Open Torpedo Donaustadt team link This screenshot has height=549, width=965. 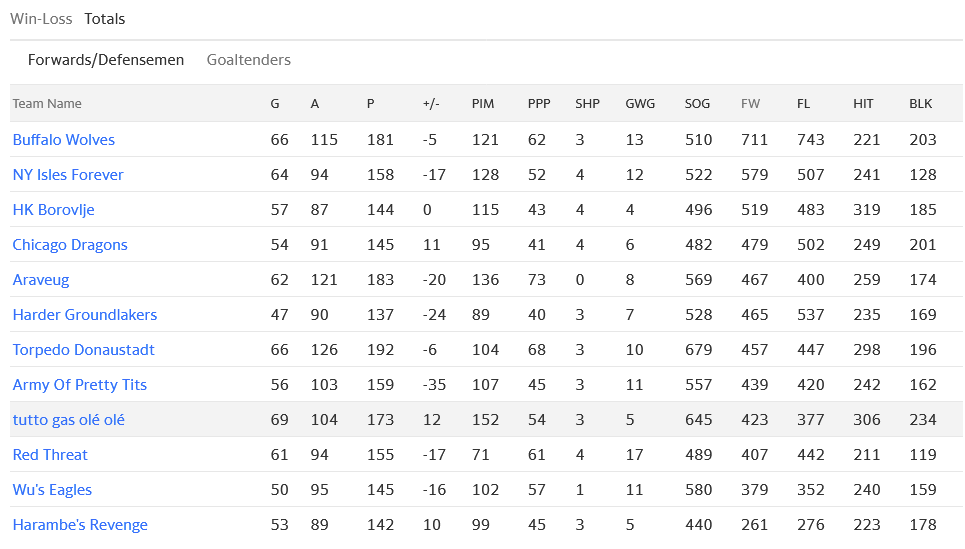tap(84, 350)
